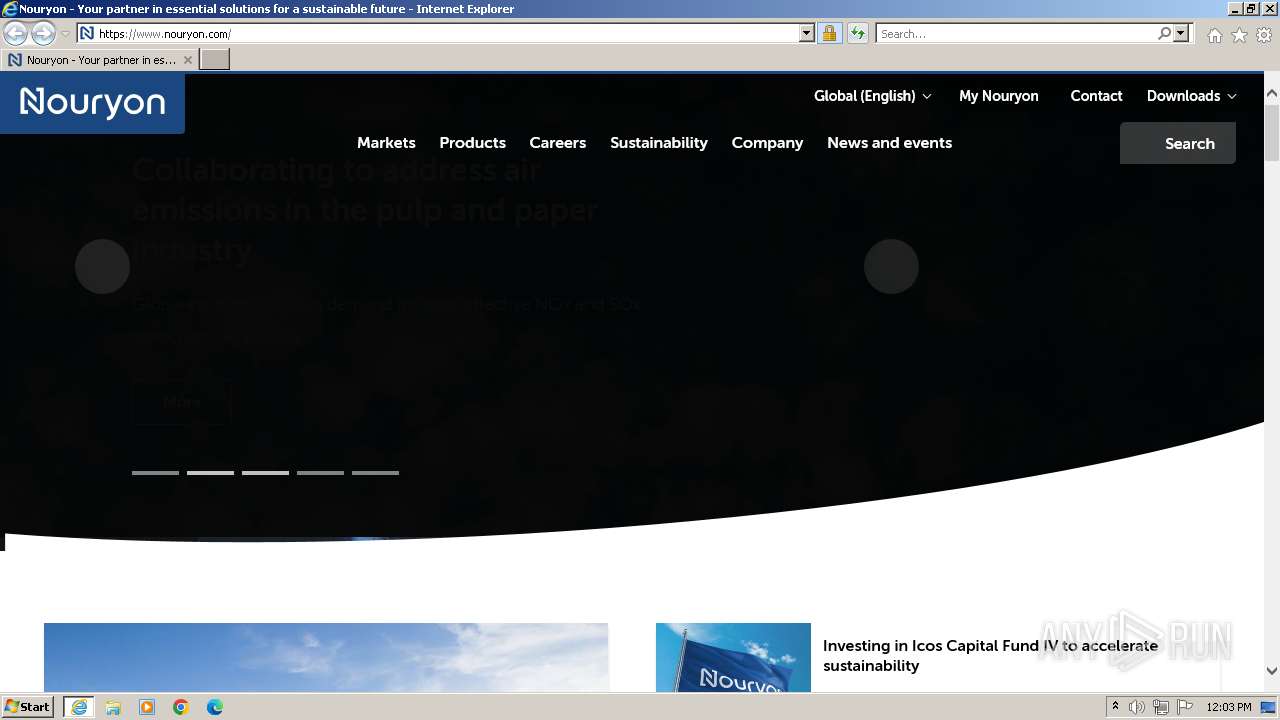
Task: Expand the Global (English) language dropdown
Action: pos(872,96)
